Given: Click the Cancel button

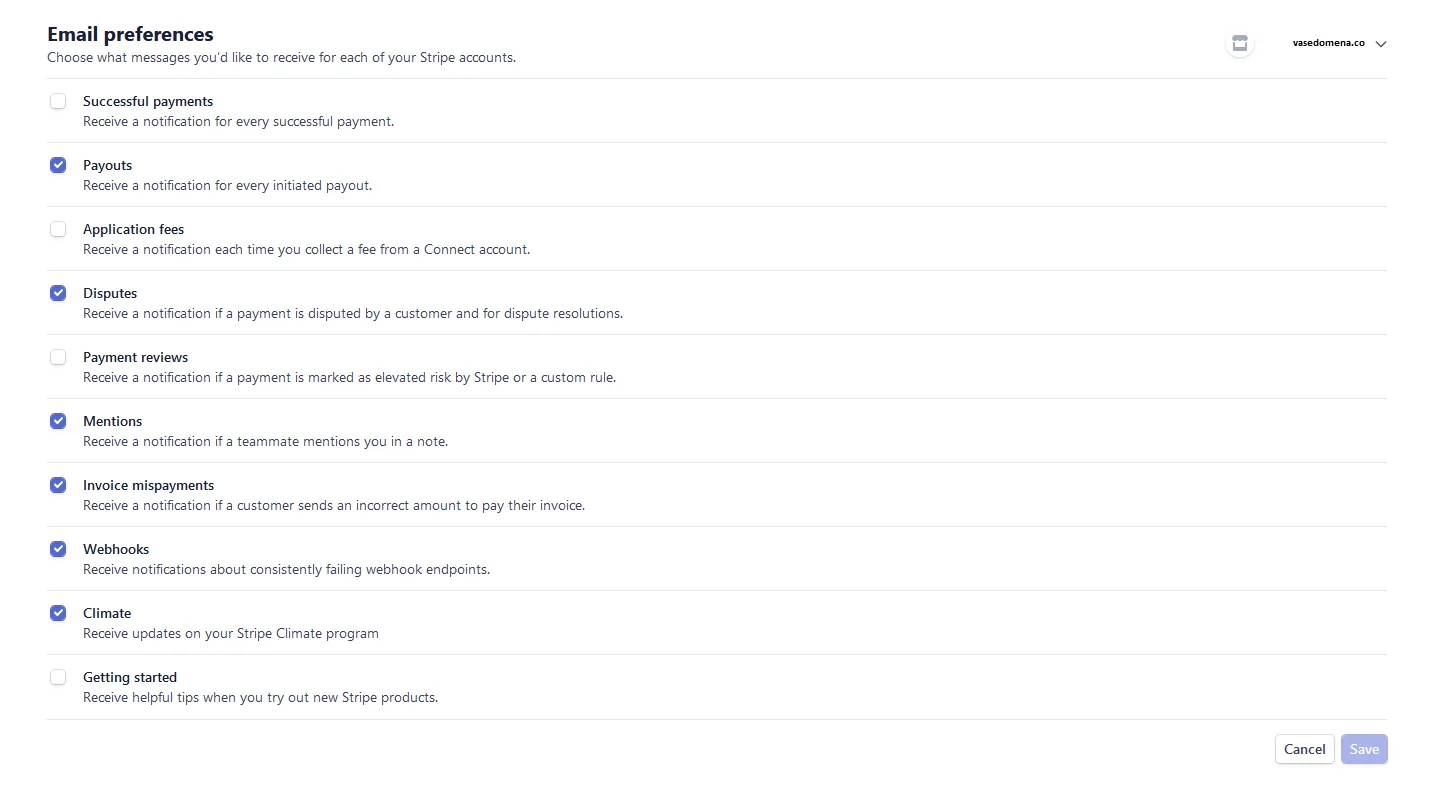Looking at the screenshot, I should (x=1305, y=749).
